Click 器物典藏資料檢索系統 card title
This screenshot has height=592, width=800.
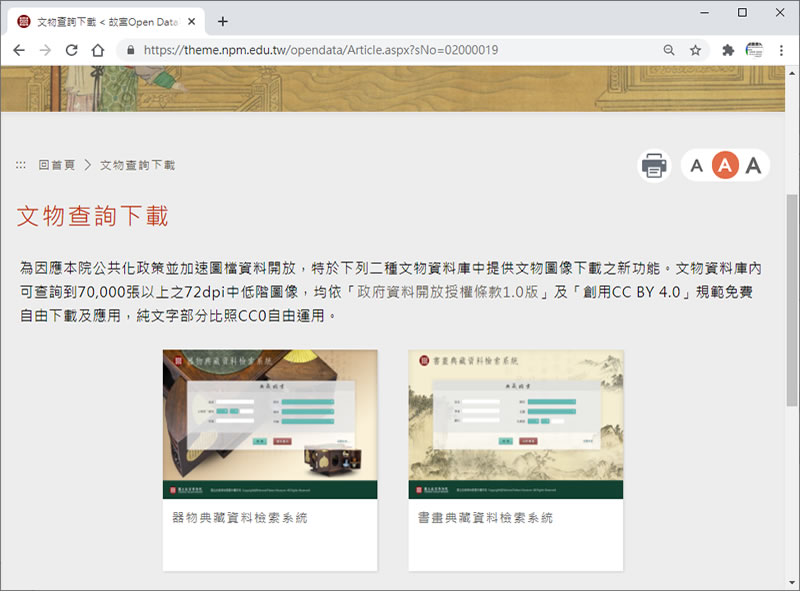[240, 518]
